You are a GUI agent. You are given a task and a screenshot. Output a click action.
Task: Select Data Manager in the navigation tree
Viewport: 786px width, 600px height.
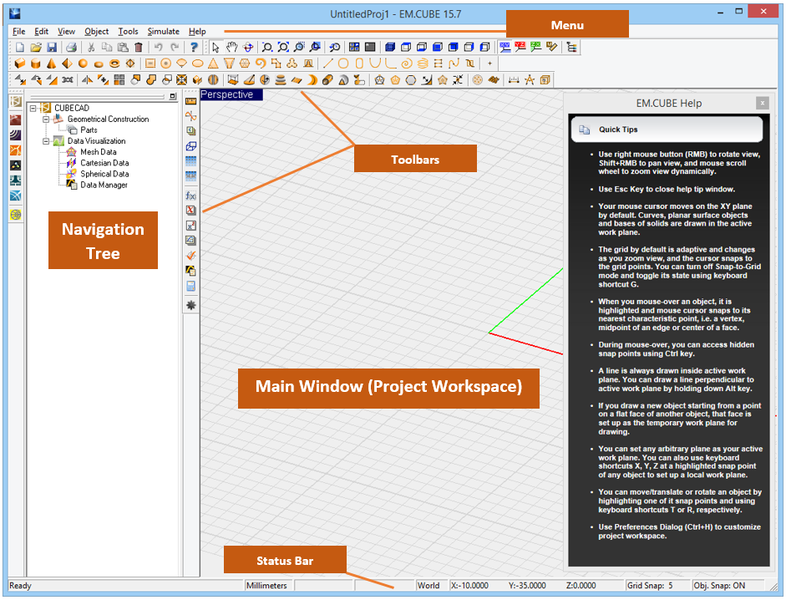(x=103, y=185)
